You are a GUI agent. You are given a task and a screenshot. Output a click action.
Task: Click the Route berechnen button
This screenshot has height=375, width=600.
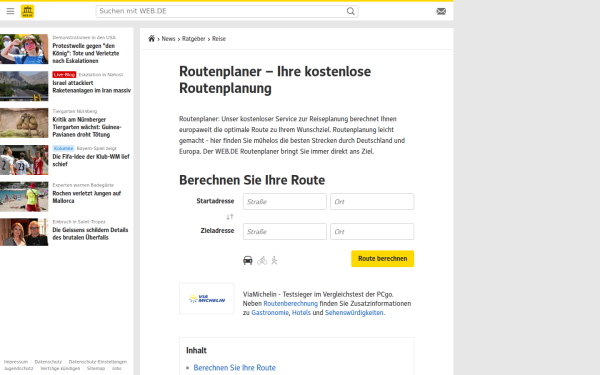pyautogui.click(x=383, y=259)
